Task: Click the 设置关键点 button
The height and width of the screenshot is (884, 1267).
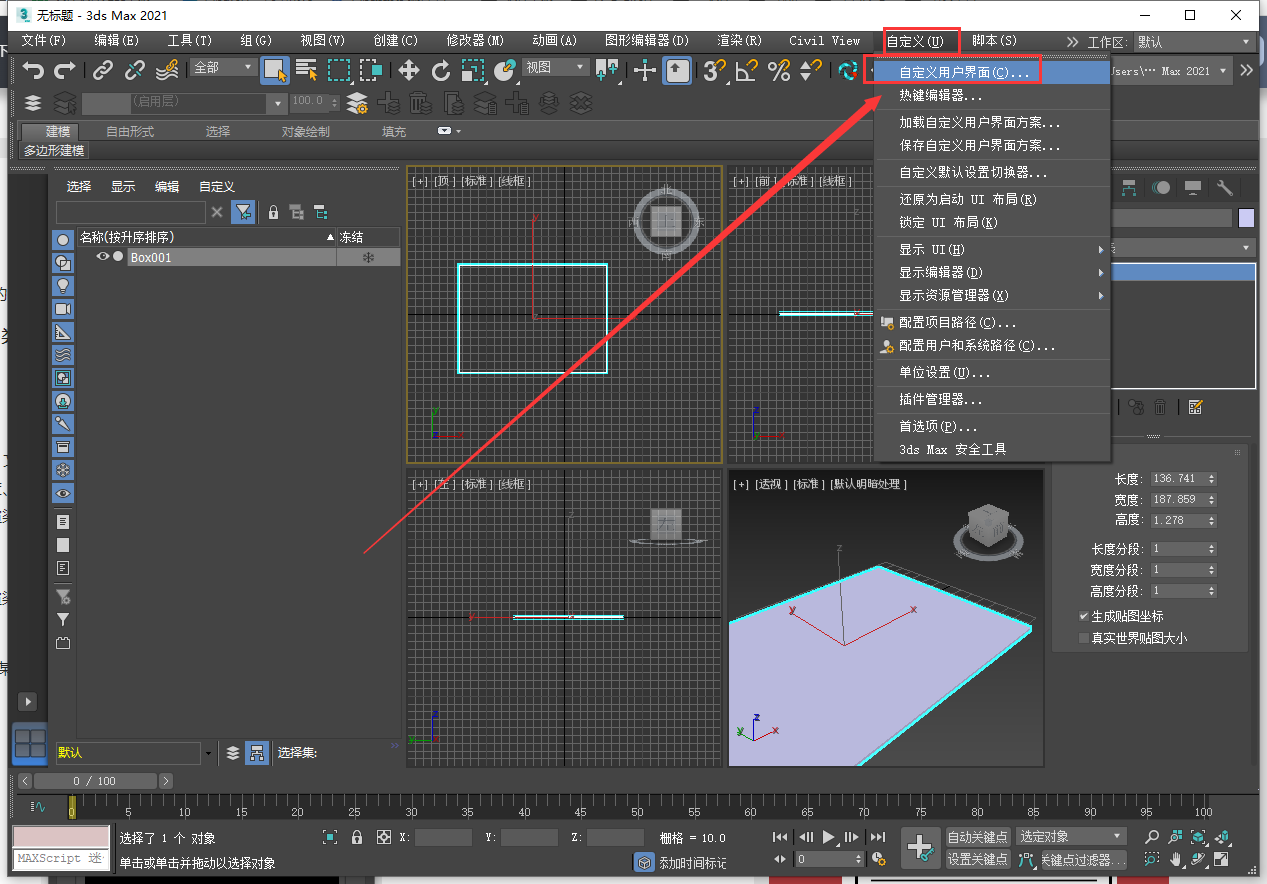Action: pyautogui.click(x=978, y=859)
